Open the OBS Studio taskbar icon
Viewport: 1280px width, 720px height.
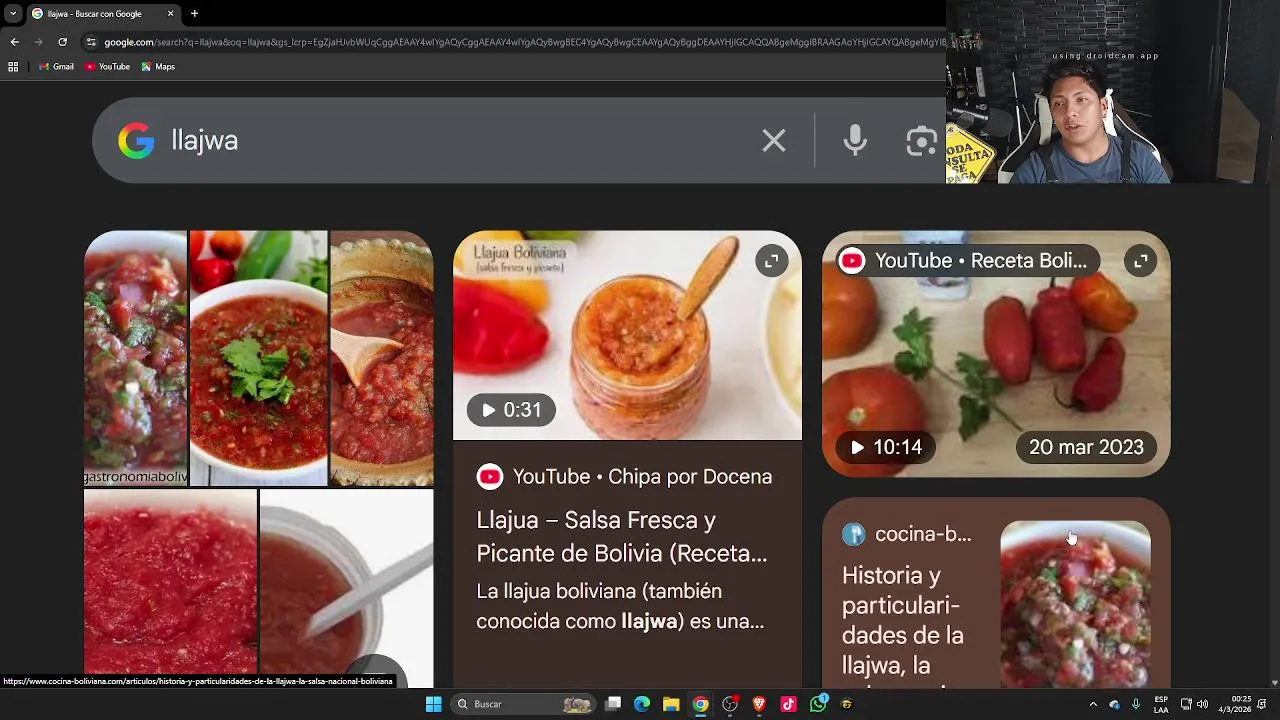click(x=730, y=704)
